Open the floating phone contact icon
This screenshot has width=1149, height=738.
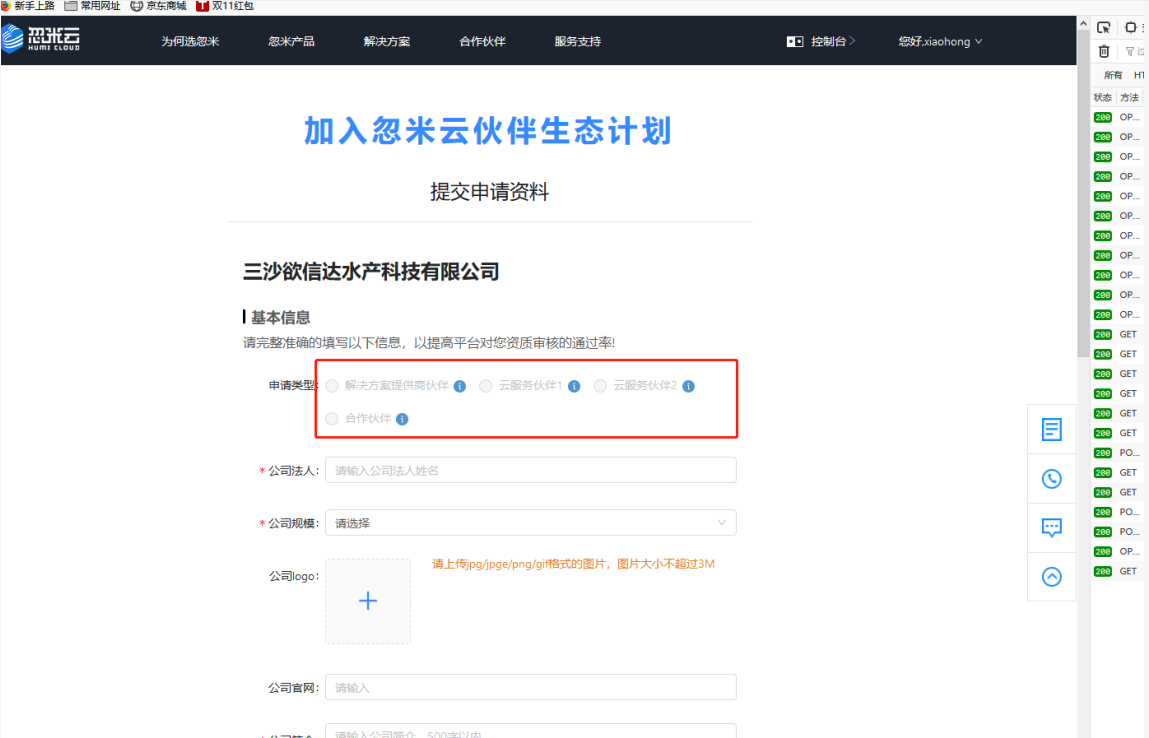point(1051,478)
